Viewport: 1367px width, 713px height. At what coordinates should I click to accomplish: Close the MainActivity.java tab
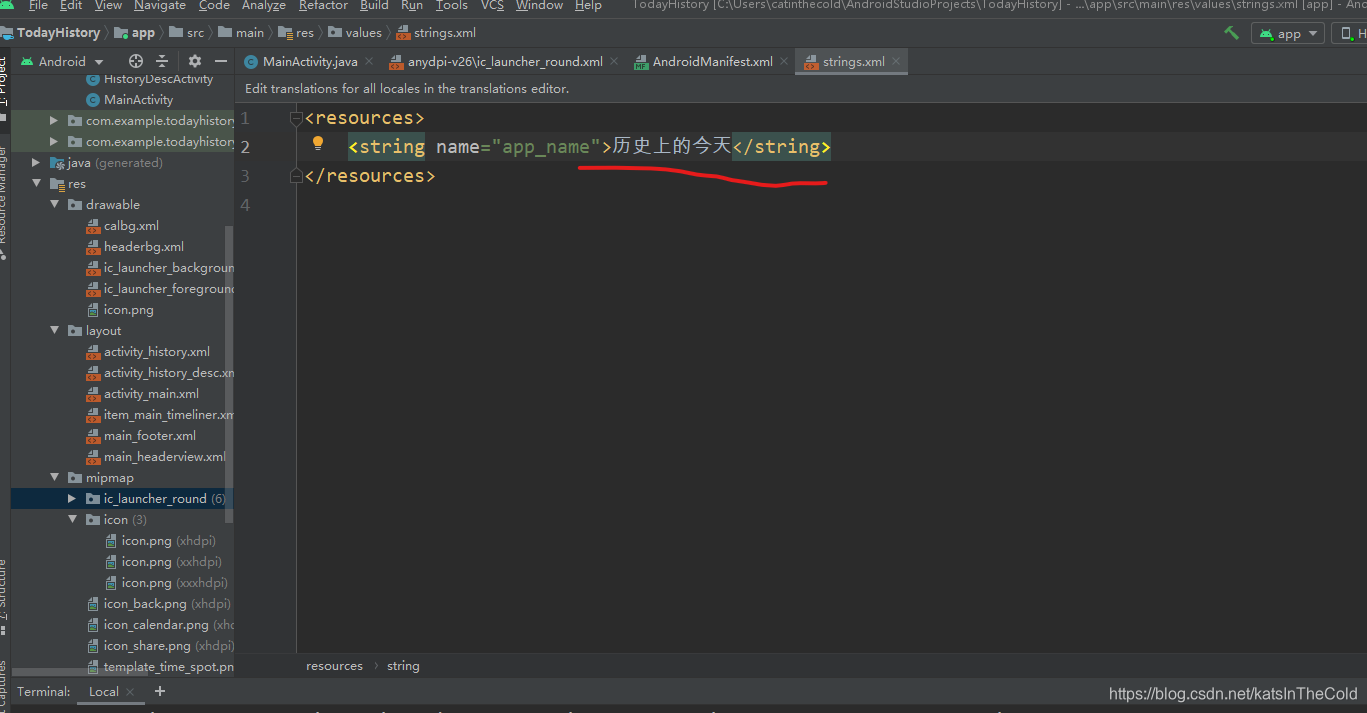click(370, 61)
